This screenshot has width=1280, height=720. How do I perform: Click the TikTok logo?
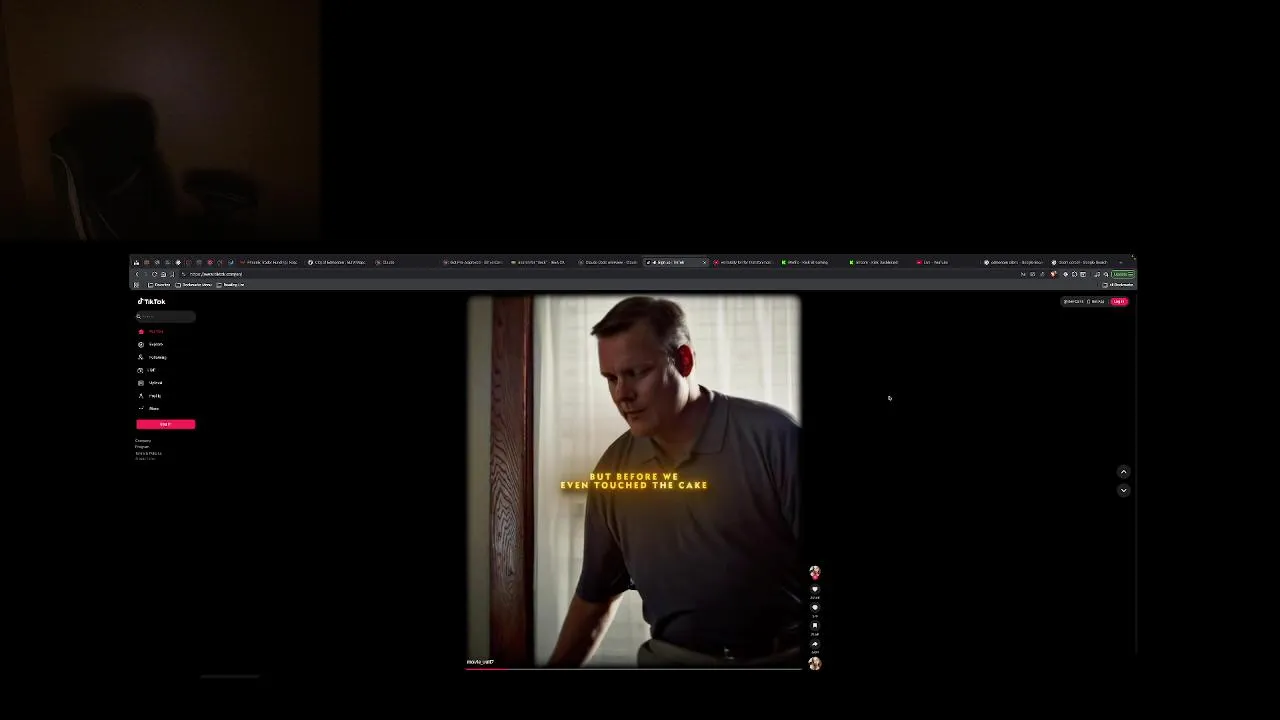point(152,301)
